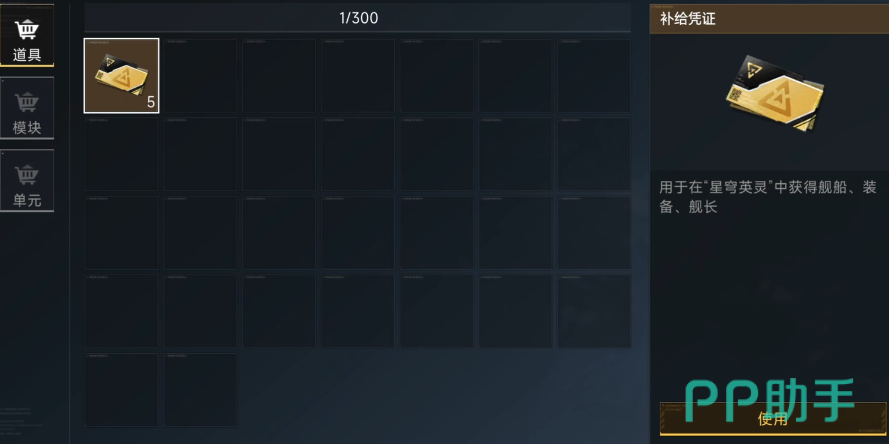Click the 补给凭证 title header

(687, 19)
